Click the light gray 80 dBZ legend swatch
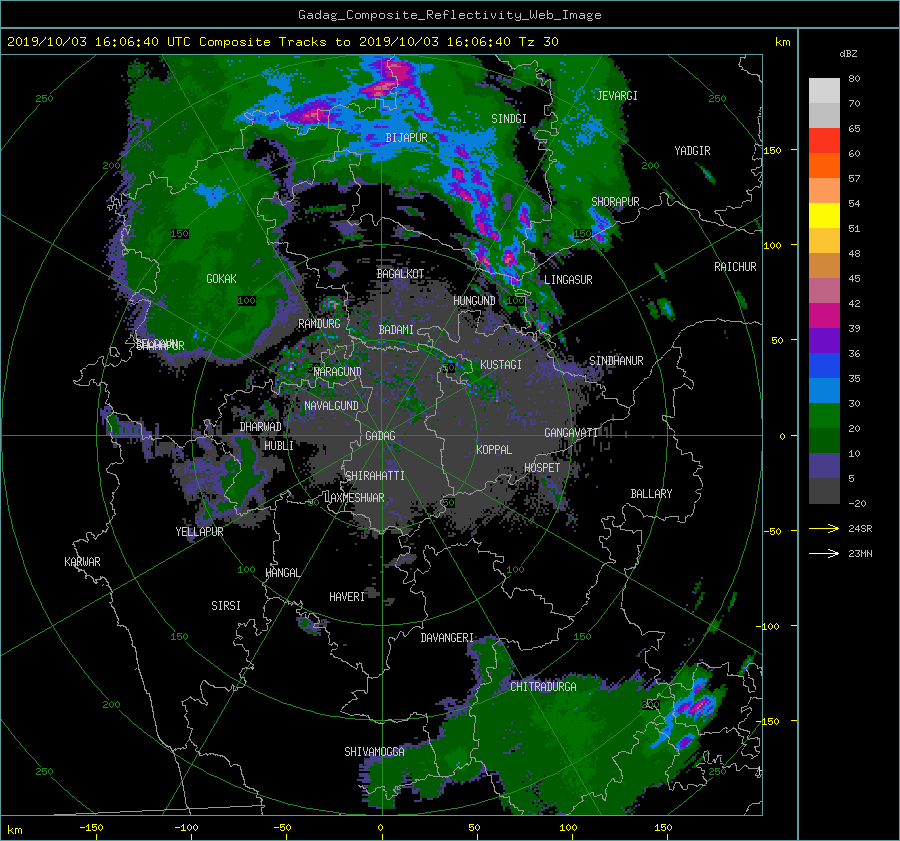Screen dimensions: 900x841 point(824,90)
